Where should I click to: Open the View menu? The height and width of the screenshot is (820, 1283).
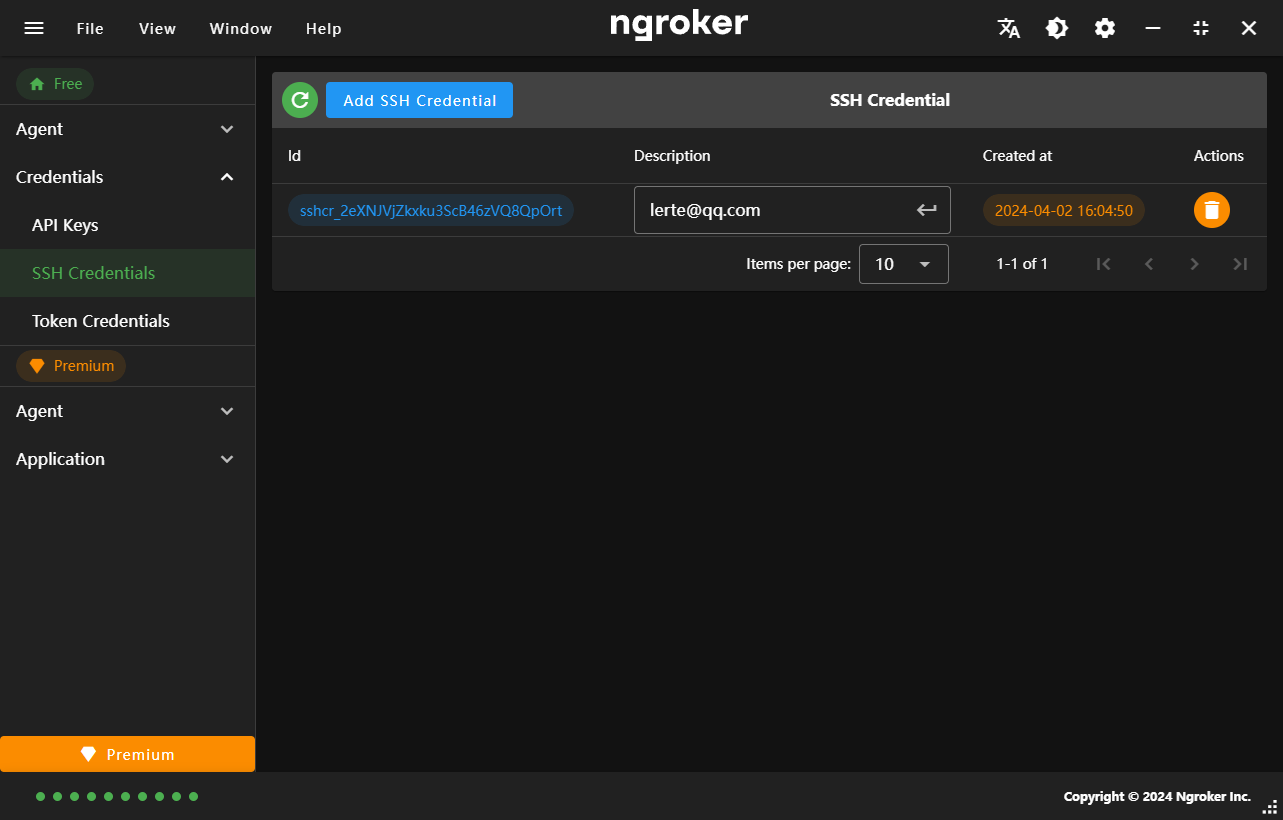(157, 28)
